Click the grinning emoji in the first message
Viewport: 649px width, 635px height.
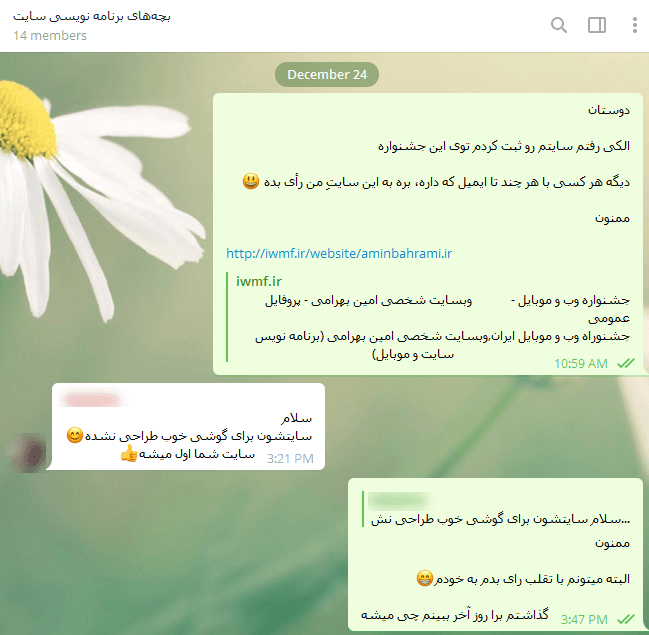point(251,181)
